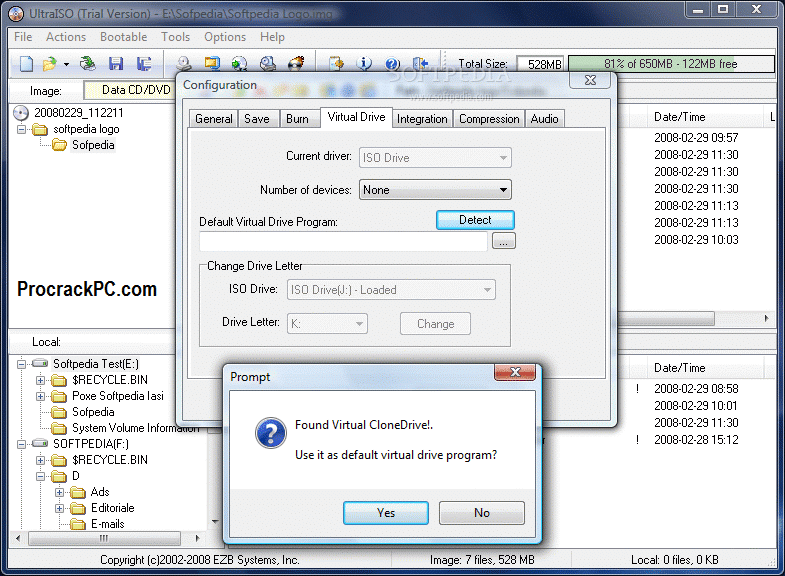Close the Prompt dialog with red X
Viewport: 785px width, 576px height.
(515, 372)
